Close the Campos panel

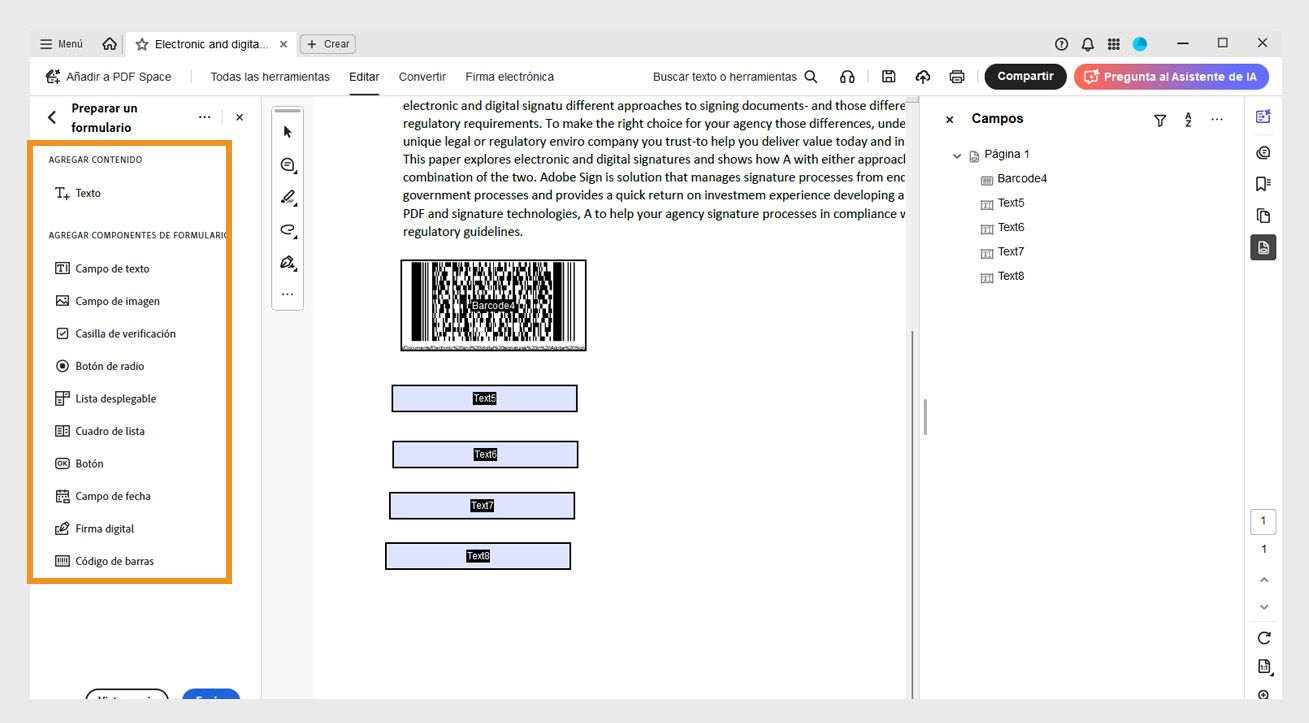(x=950, y=119)
